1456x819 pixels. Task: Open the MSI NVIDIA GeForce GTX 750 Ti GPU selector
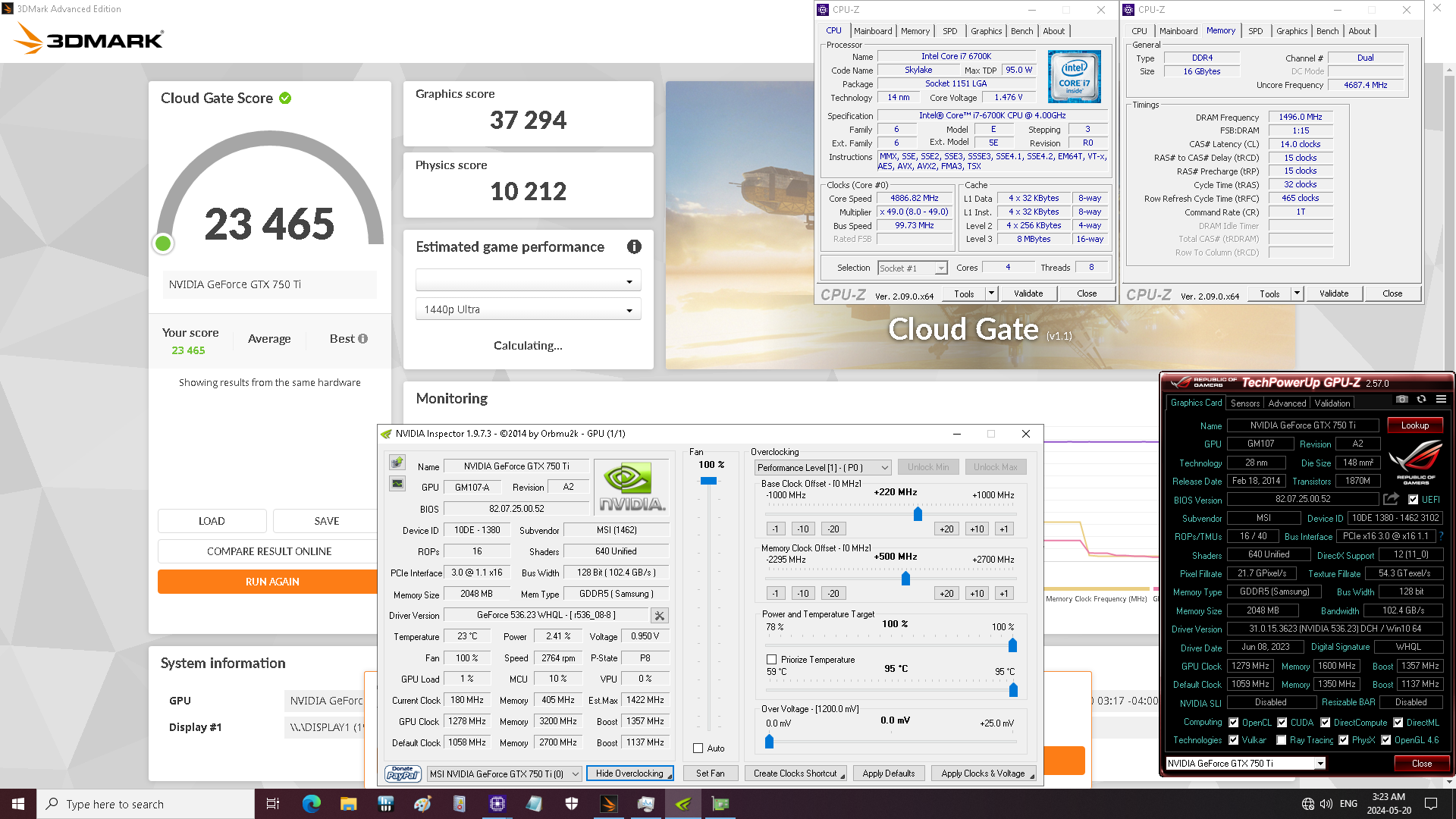[504, 773]
